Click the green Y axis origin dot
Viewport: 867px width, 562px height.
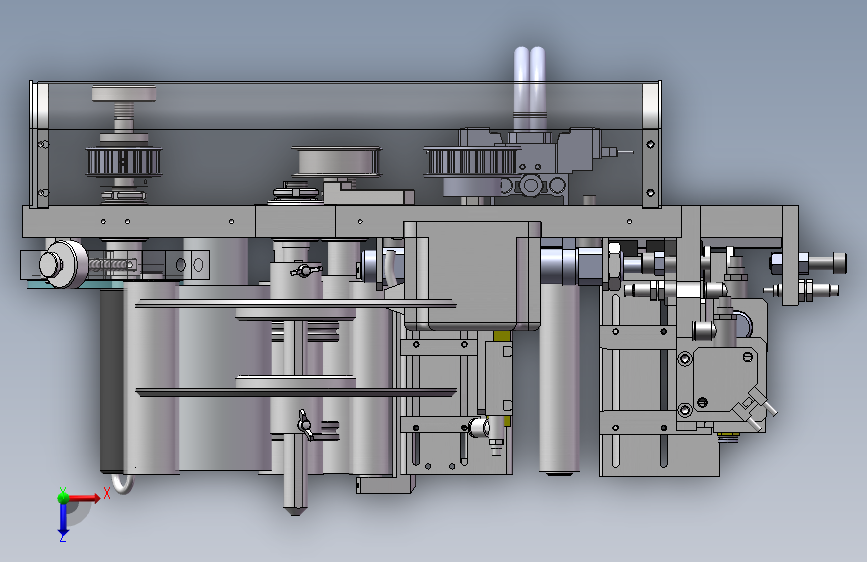click(64, 497)
